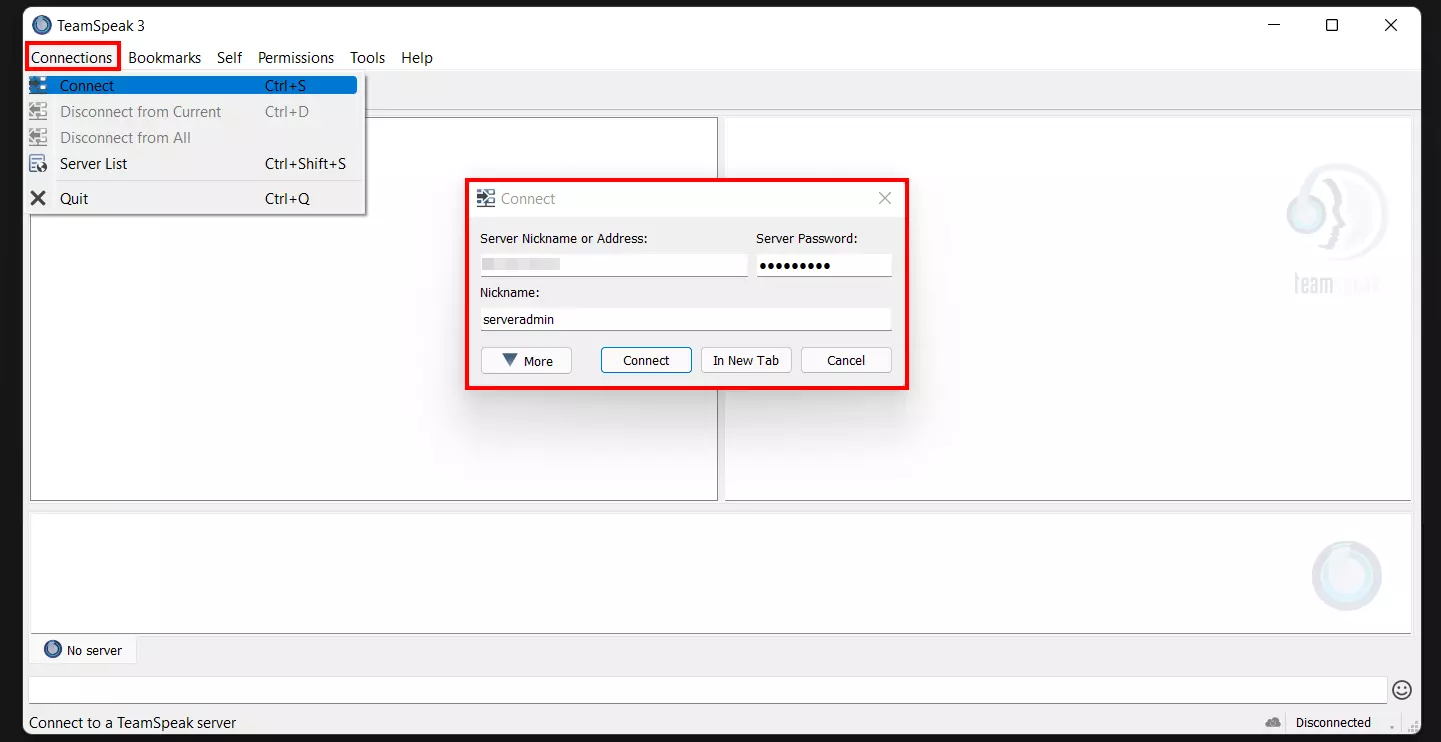This screenshot has height=742, width=1441.
Task: Click the TeamSpeak icon on No server tab
Action: tap(53, 650)
